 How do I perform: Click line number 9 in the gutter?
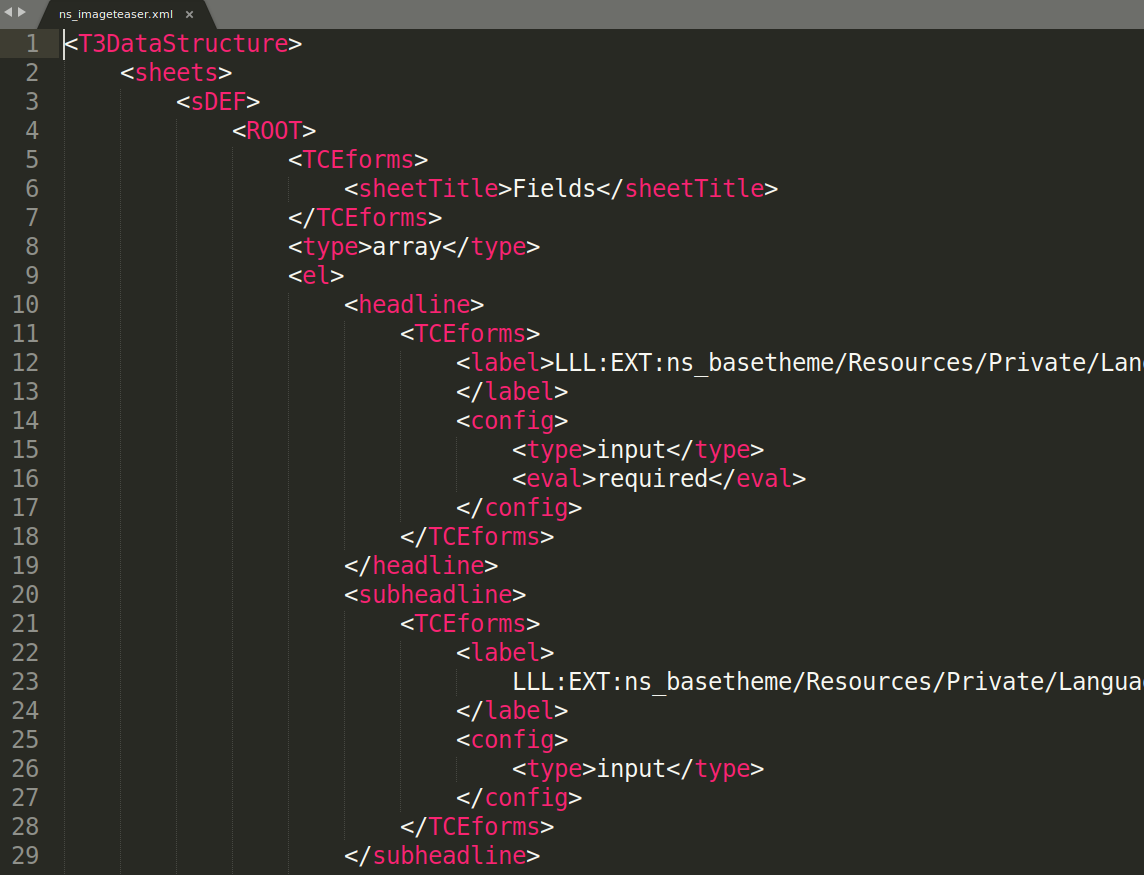click(x=32, y=276)
